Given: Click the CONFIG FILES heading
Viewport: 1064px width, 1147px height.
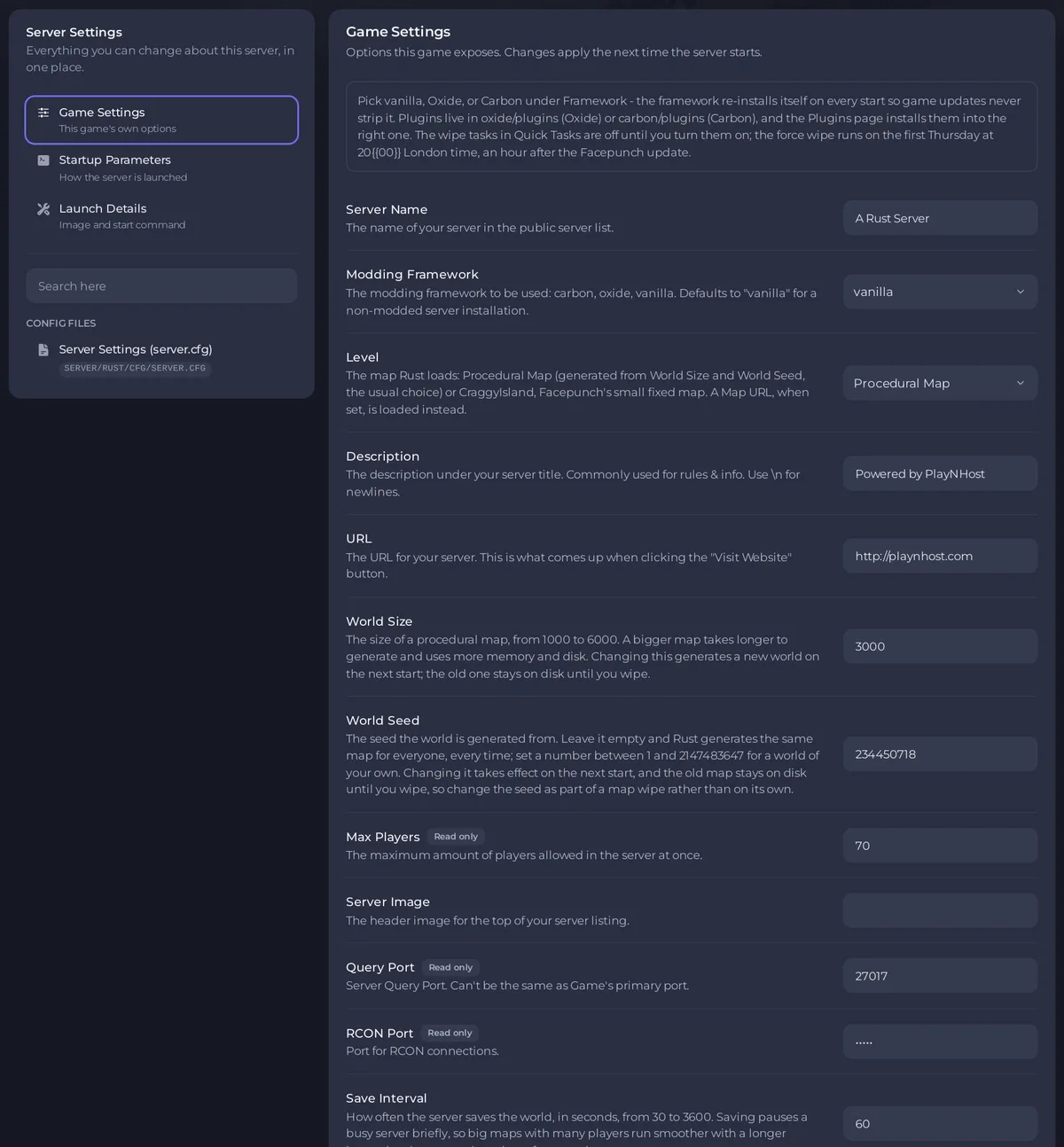Looking at the screenshot, I should (x=61, y=324).
